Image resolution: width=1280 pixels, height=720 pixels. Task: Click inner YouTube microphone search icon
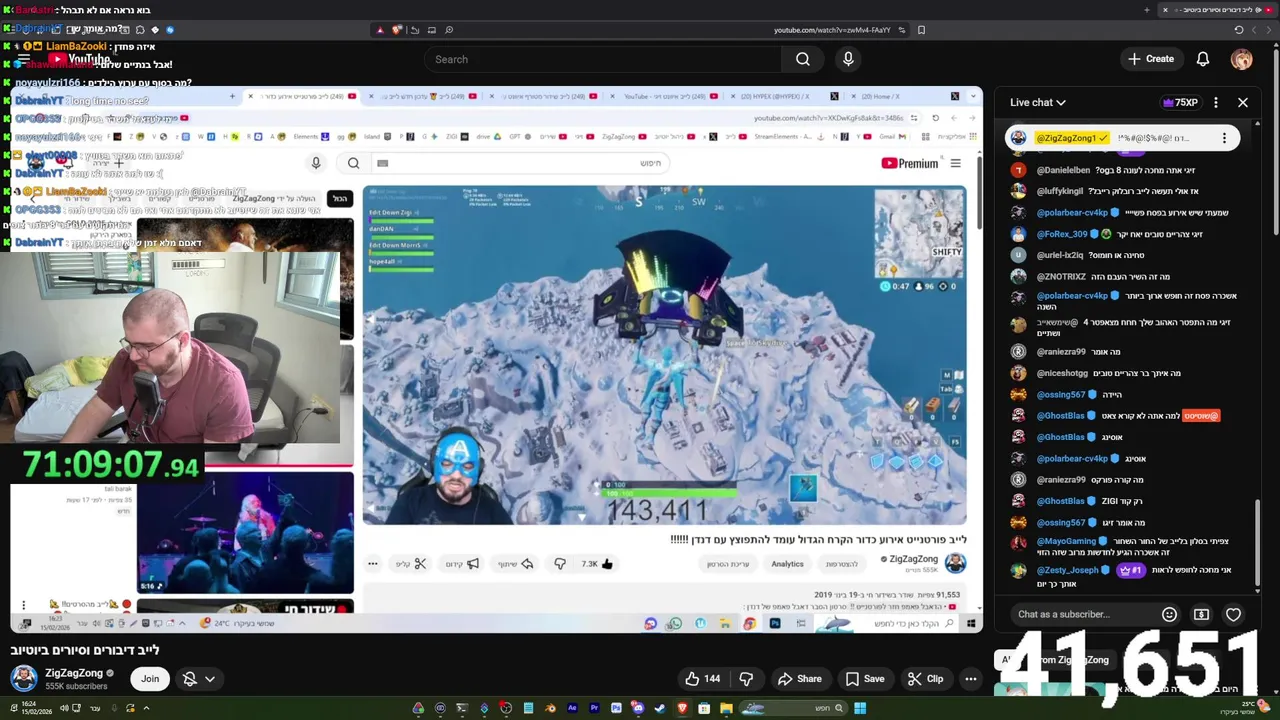tap(316, 163)
